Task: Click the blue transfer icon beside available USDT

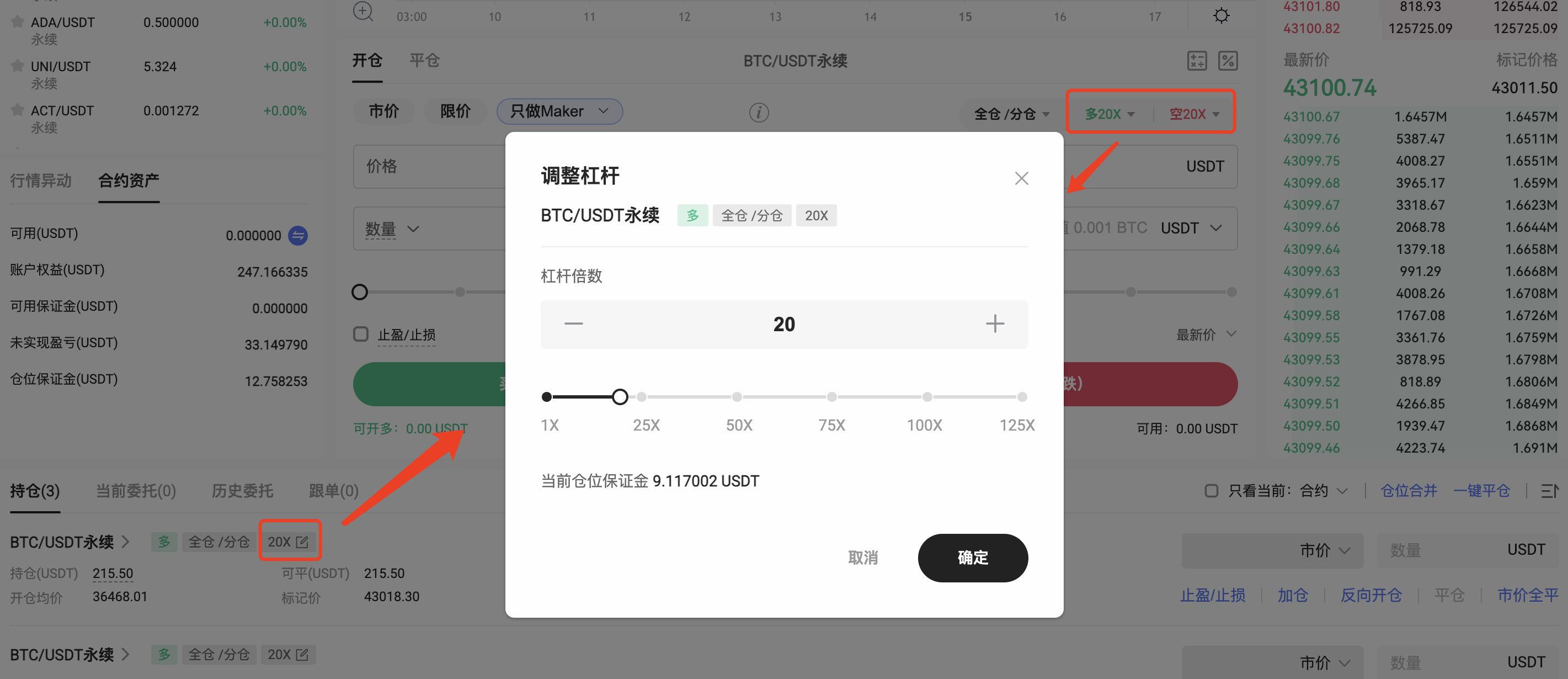Action: tap(297, 236)
